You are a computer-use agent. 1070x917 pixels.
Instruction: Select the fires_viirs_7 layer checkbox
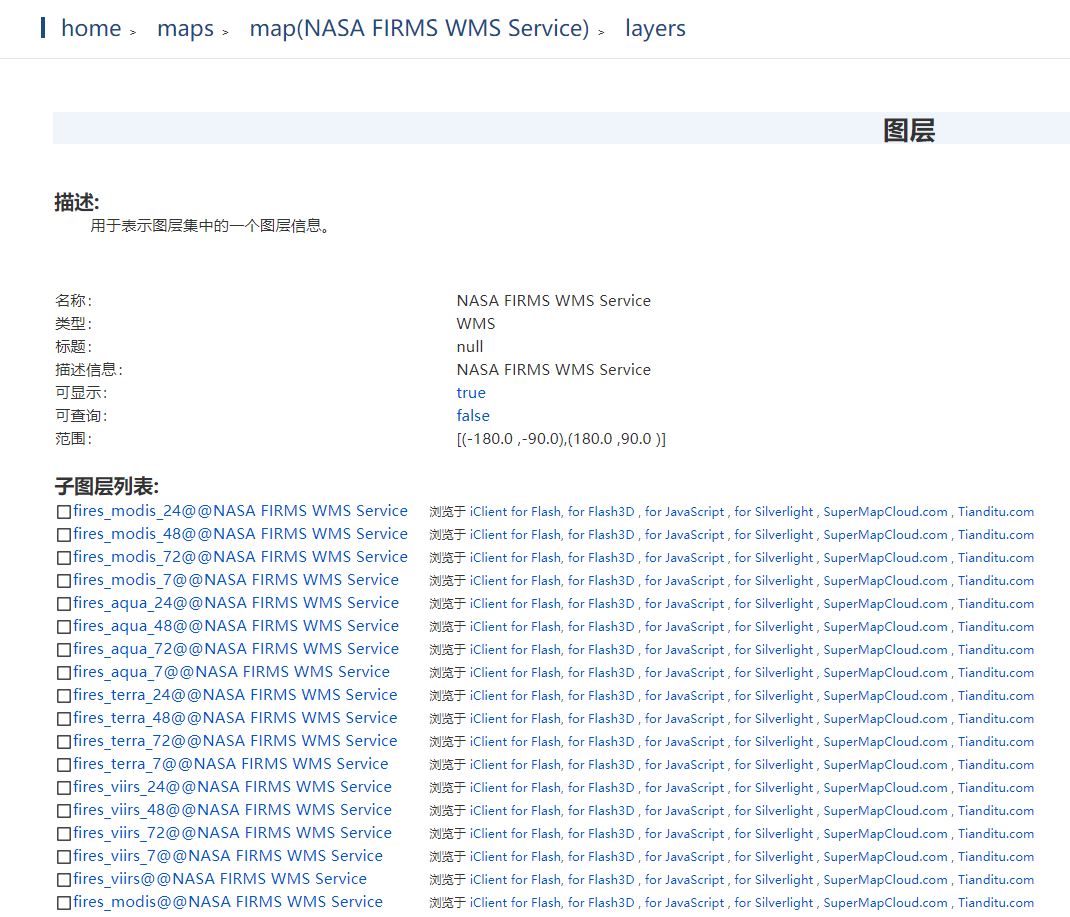tap(64, 857)
